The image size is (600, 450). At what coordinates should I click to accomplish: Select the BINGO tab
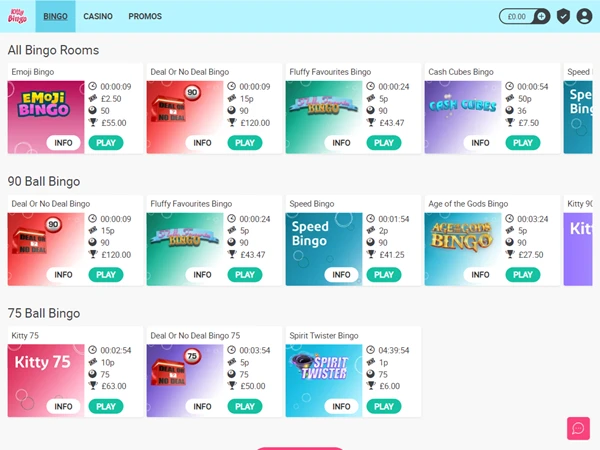tap(55, 16)
